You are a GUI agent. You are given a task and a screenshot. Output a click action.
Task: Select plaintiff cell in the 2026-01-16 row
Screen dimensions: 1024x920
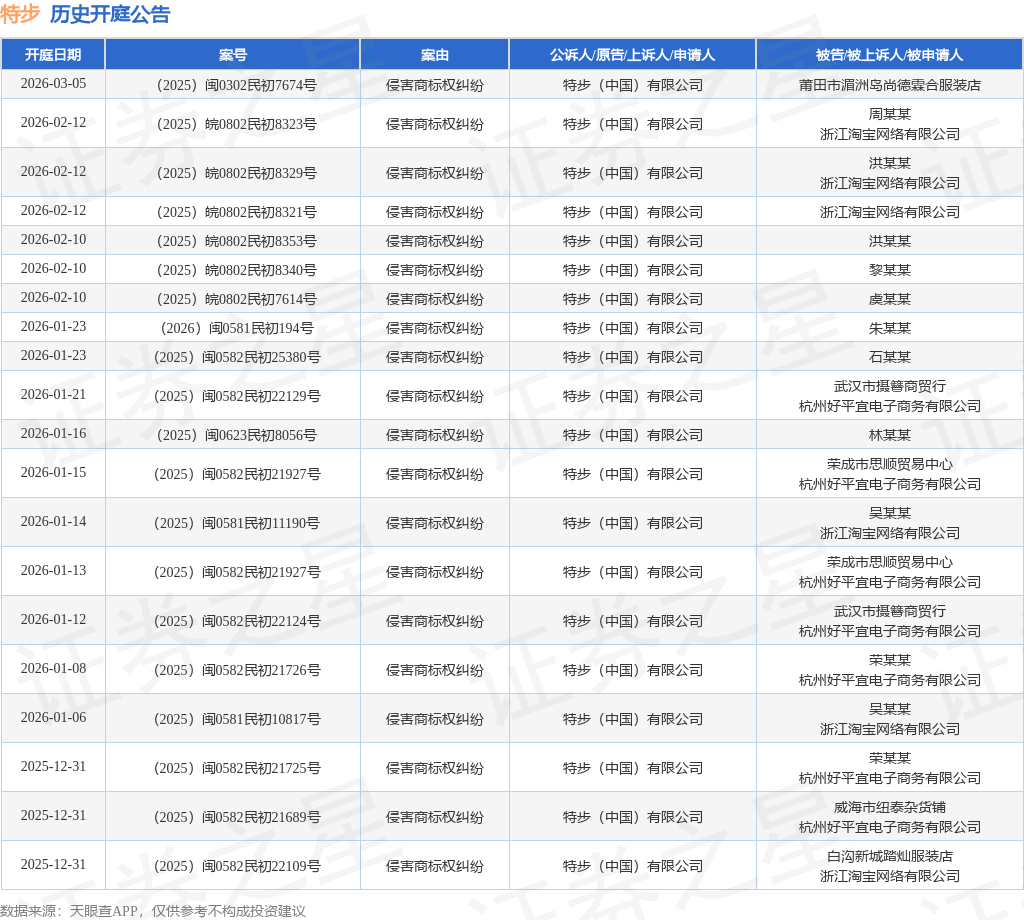point(632,435)
